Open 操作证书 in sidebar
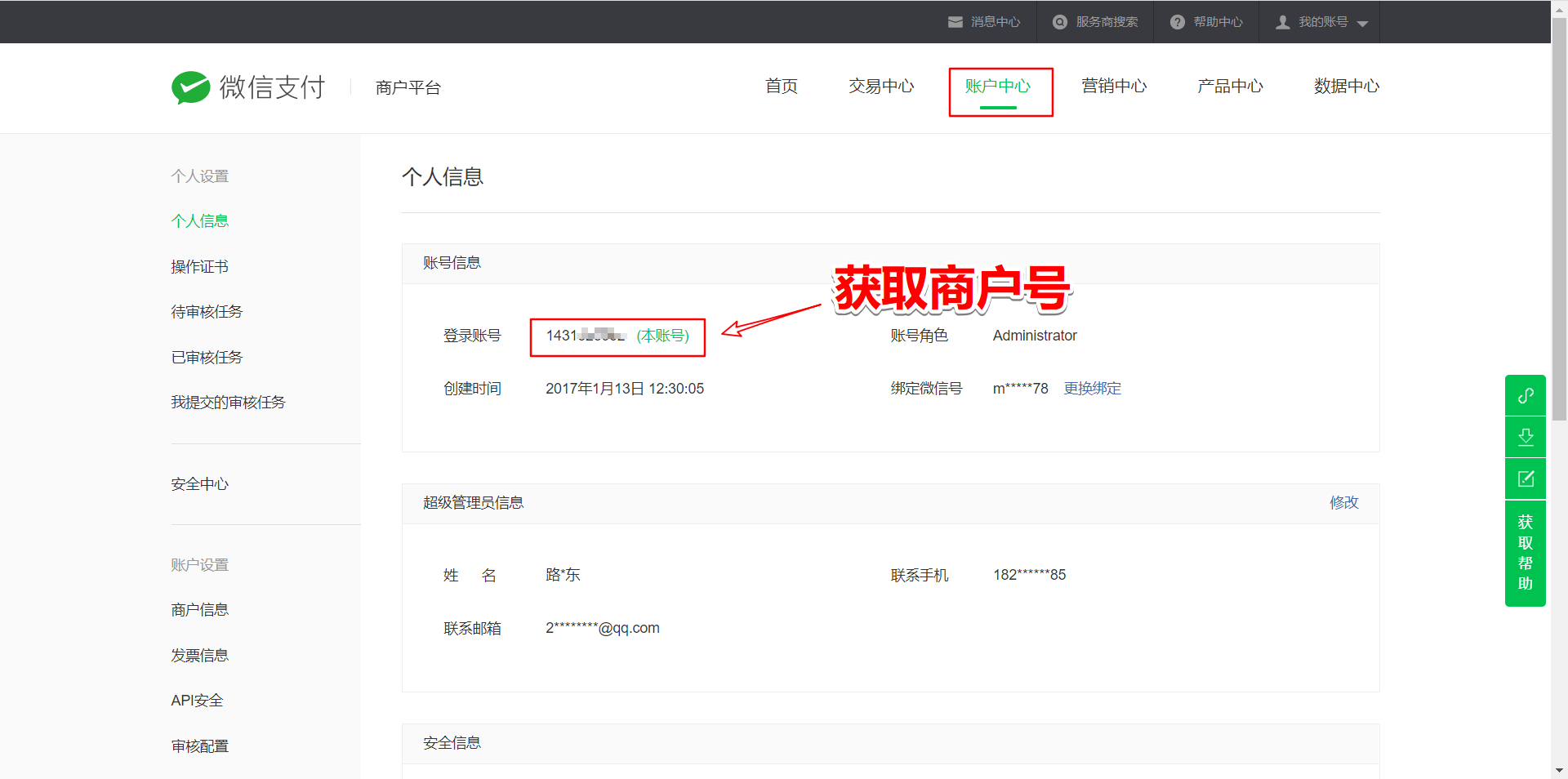1568x779 pixels. point(200,267)
